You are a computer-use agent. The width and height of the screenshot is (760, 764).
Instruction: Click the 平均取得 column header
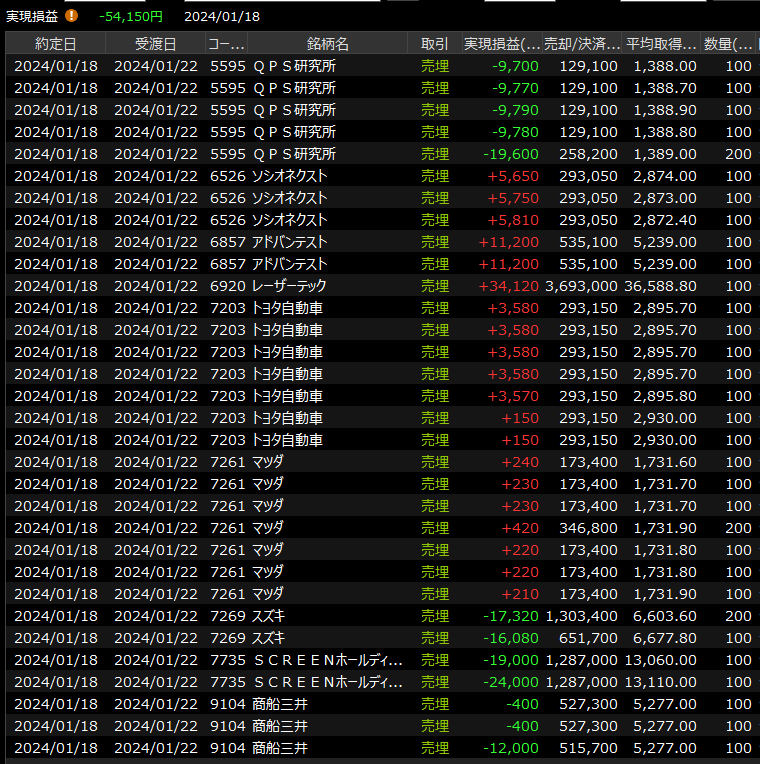pyautogui.click(x=661, y=44)
